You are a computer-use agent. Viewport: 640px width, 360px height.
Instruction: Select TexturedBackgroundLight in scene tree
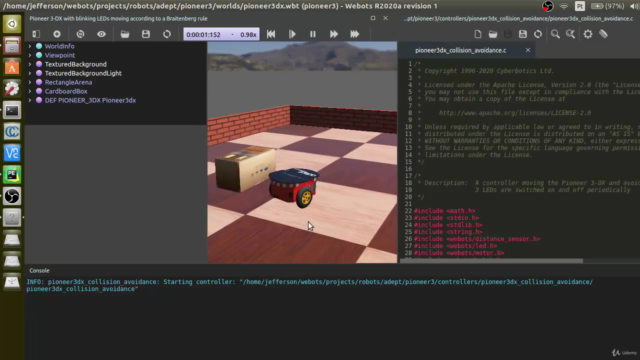click(83, 73)
